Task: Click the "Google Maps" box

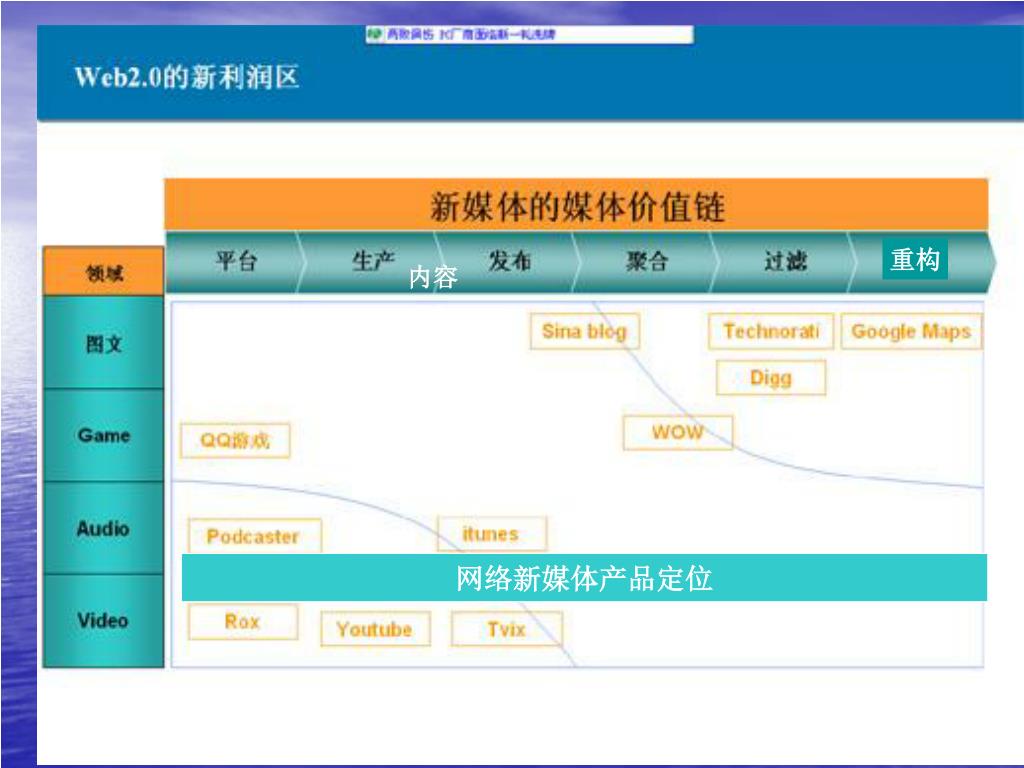Action: tap(911, 332)
